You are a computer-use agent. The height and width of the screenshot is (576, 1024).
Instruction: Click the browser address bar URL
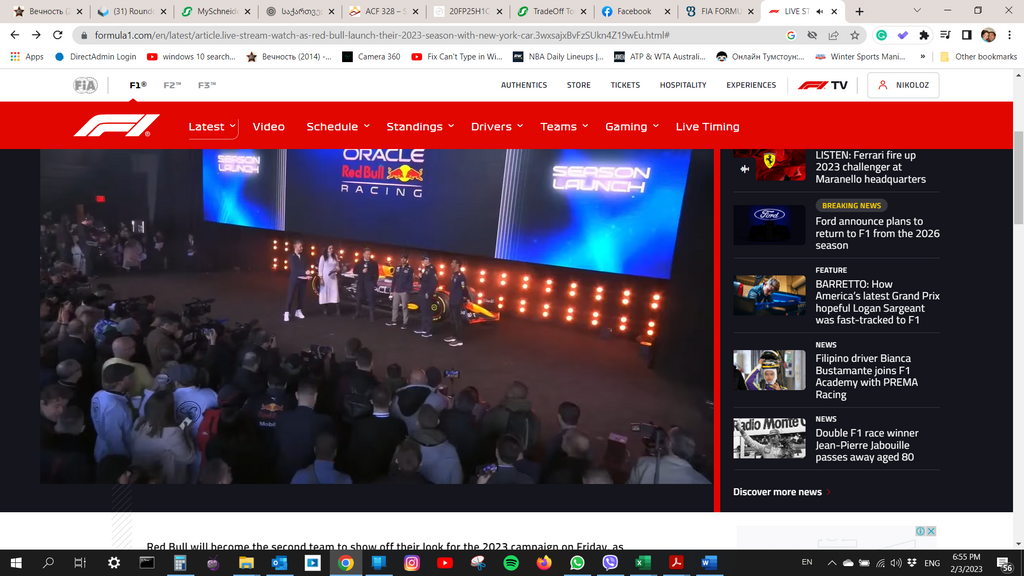click(x=382, y=35)
